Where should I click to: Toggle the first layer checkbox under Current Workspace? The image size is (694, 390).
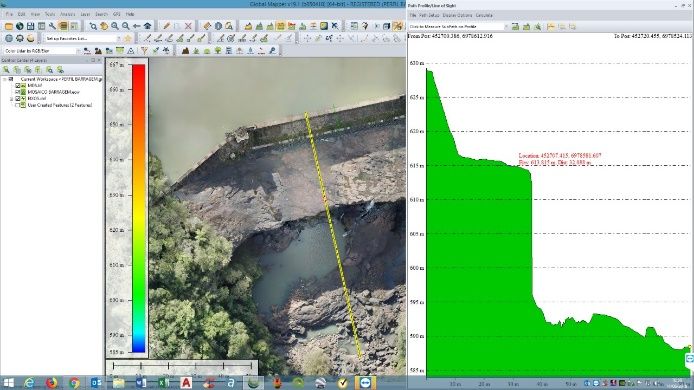click(x=18, y=85)
